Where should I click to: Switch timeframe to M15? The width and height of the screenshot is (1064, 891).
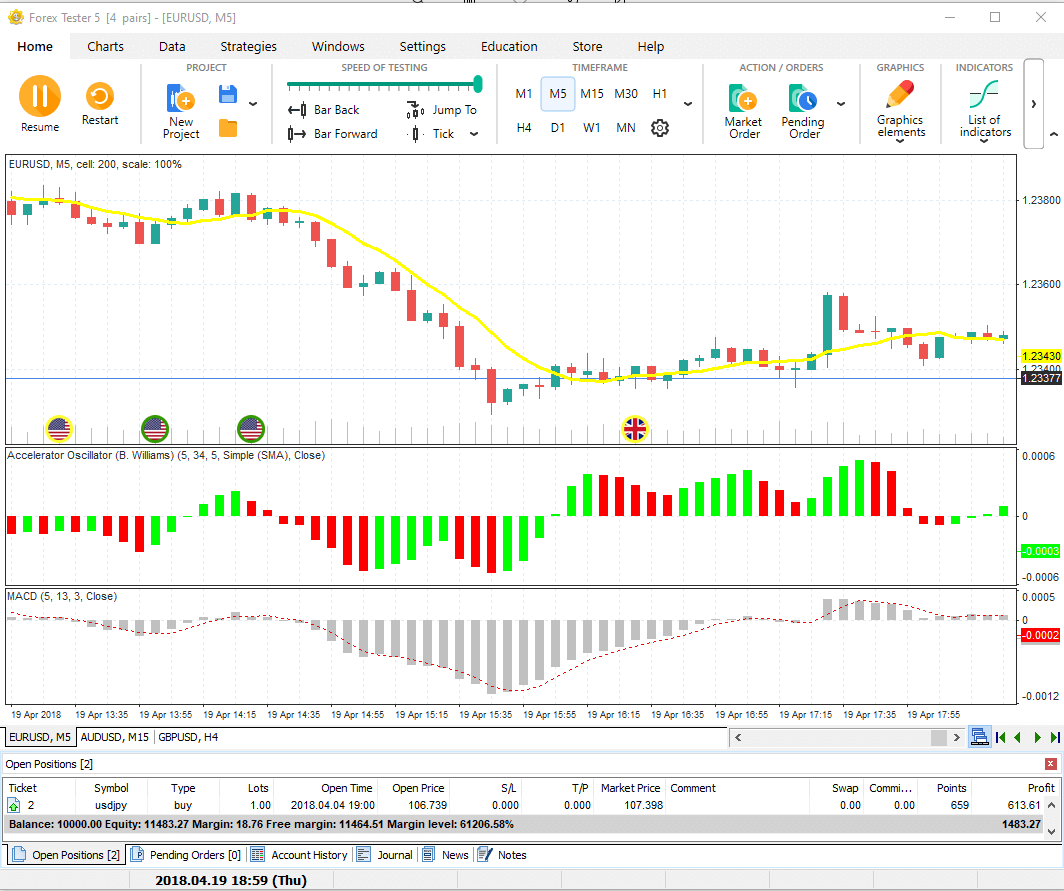pos(592,94)
